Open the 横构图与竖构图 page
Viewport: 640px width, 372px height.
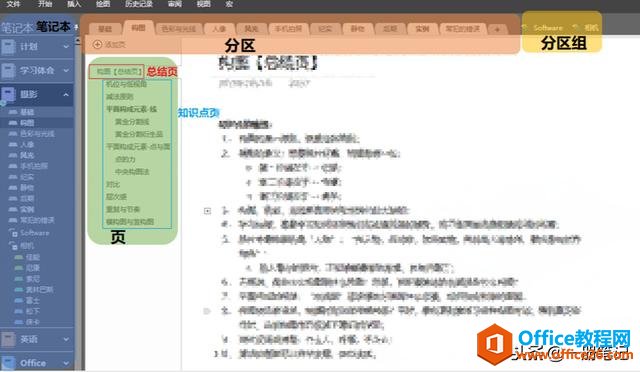(130, 222)
